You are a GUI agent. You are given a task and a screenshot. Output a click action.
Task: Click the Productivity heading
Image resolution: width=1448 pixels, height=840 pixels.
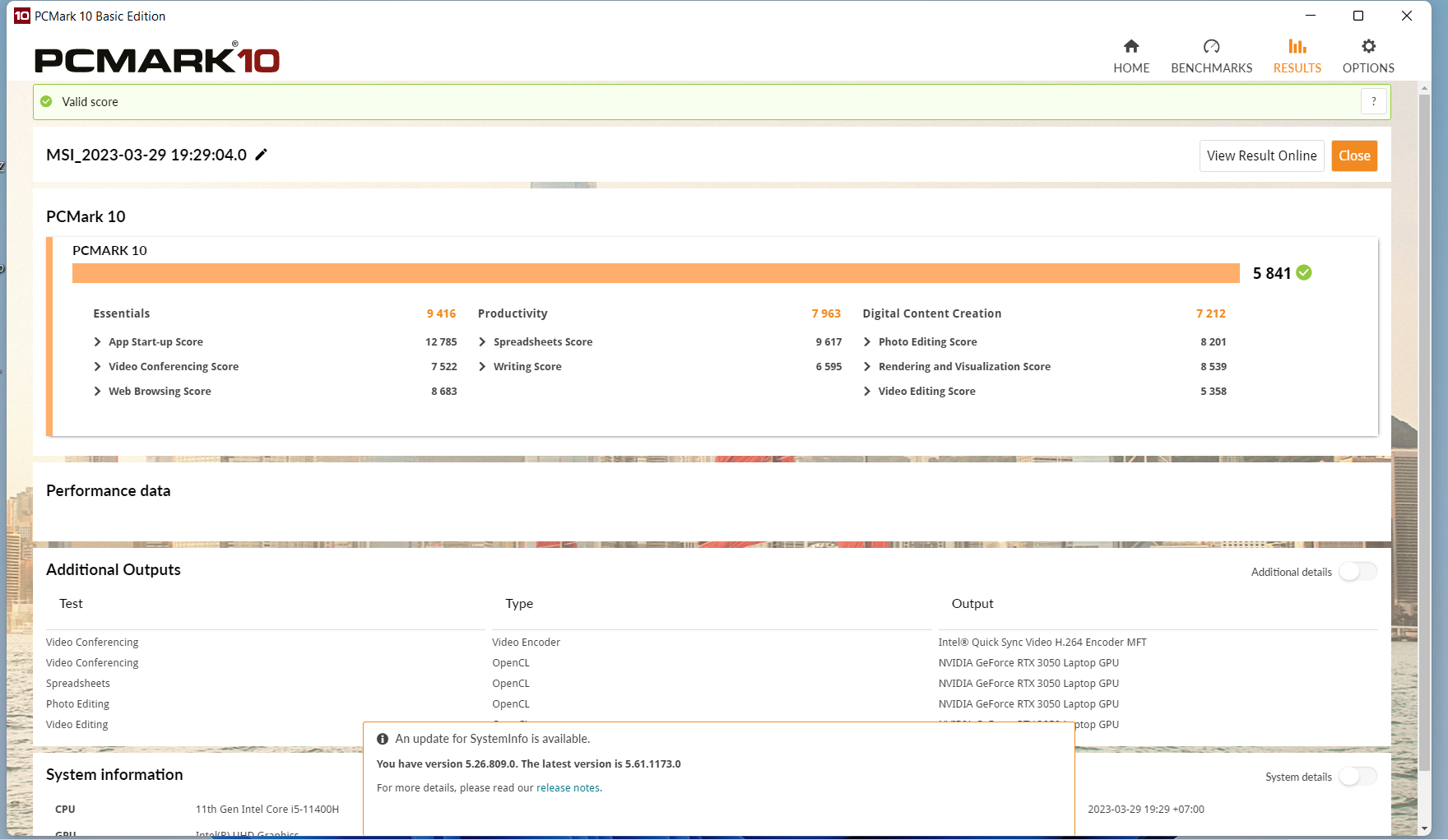[x=513, y=313]
